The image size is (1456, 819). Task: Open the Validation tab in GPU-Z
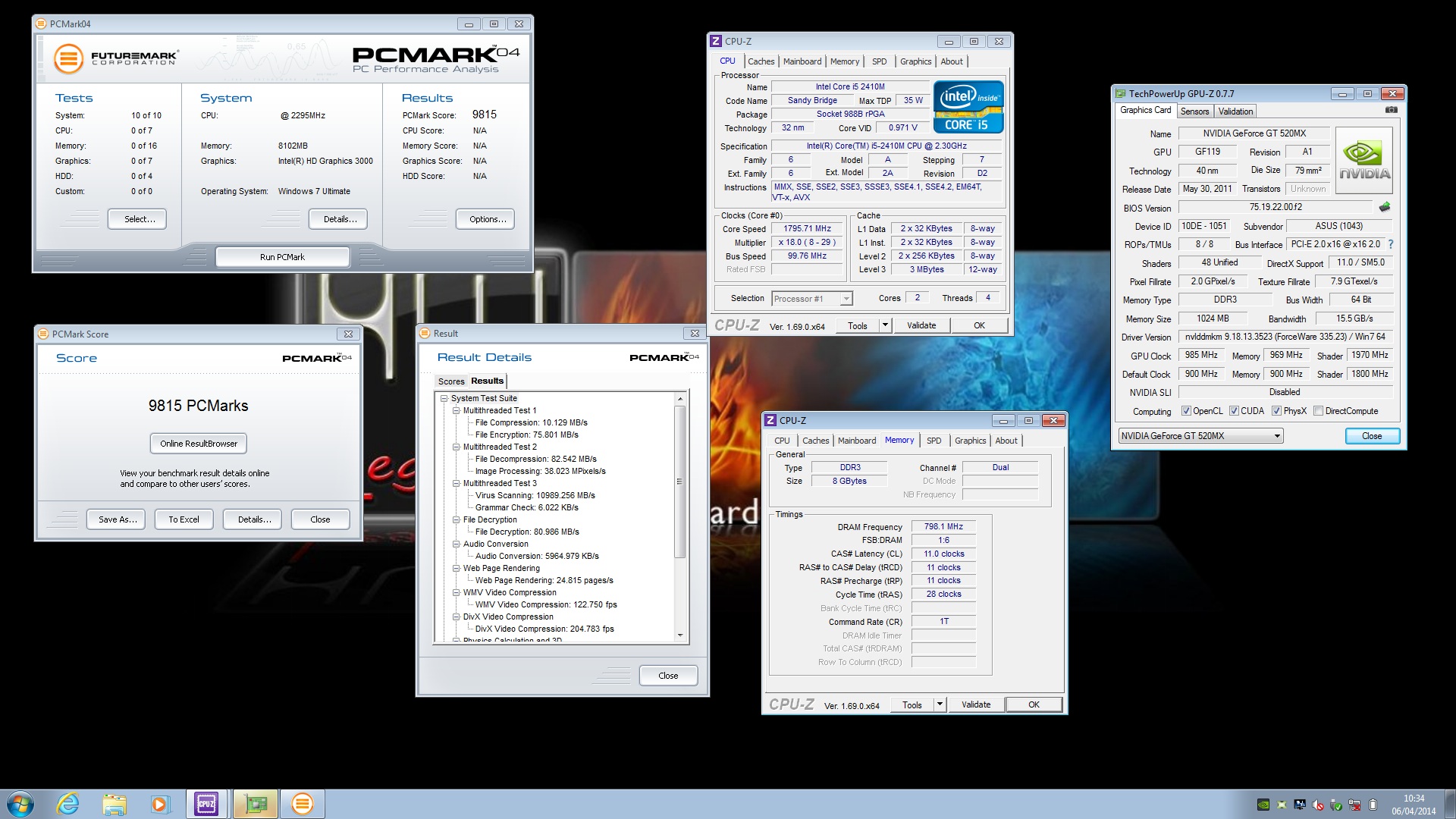click(1235, 111)
